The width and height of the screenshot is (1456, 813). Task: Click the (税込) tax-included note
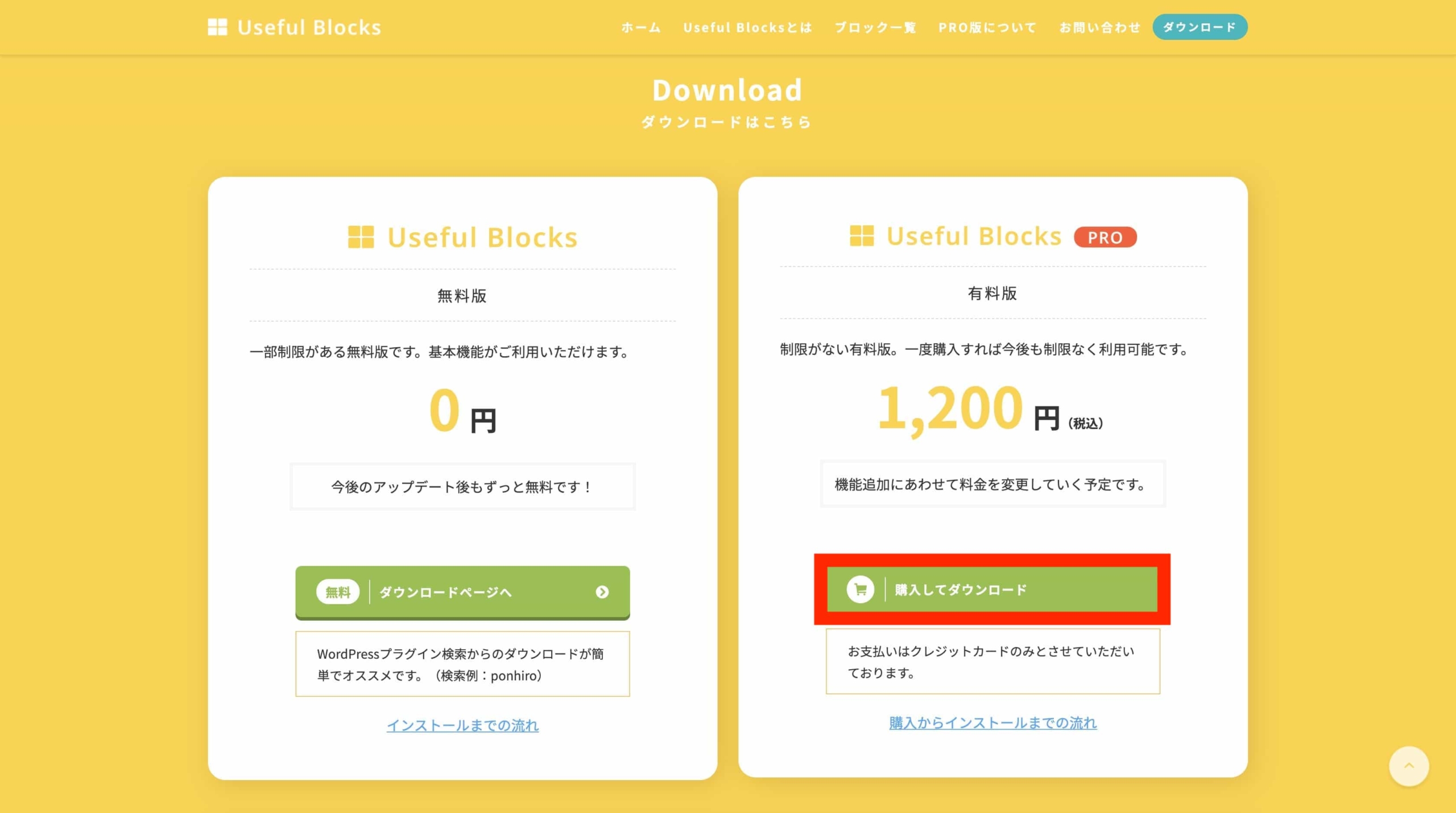[x=1086, y=423]
